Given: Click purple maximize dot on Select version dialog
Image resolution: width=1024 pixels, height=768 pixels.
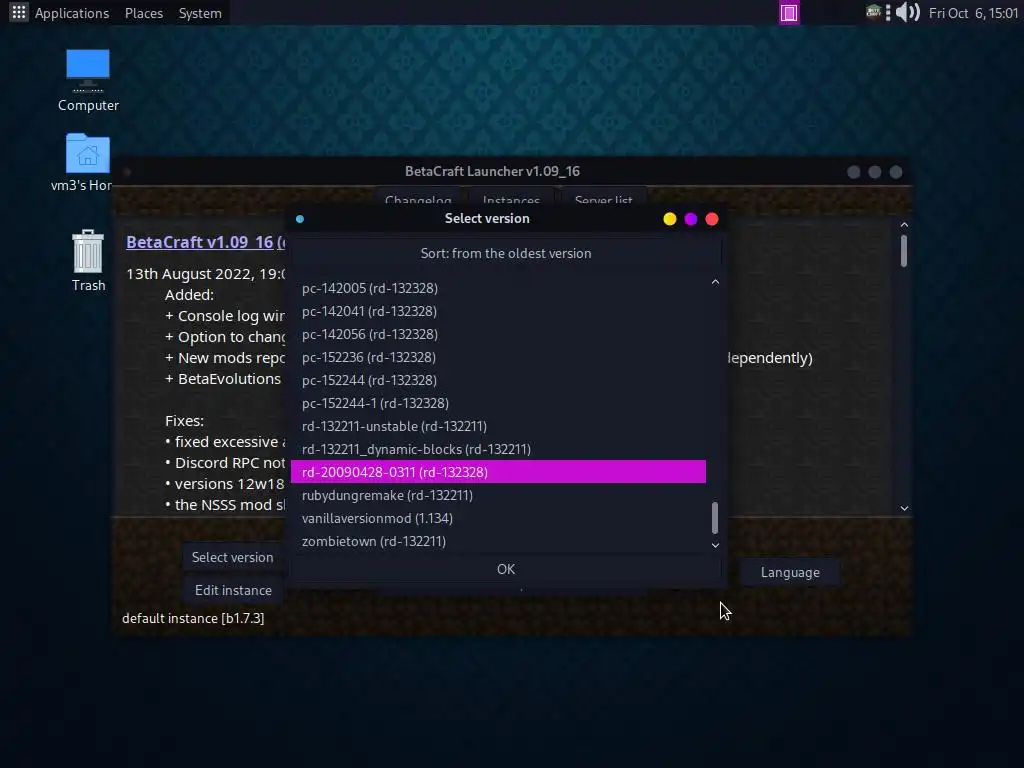Looking at the screenshot, I should coord(691,219).
